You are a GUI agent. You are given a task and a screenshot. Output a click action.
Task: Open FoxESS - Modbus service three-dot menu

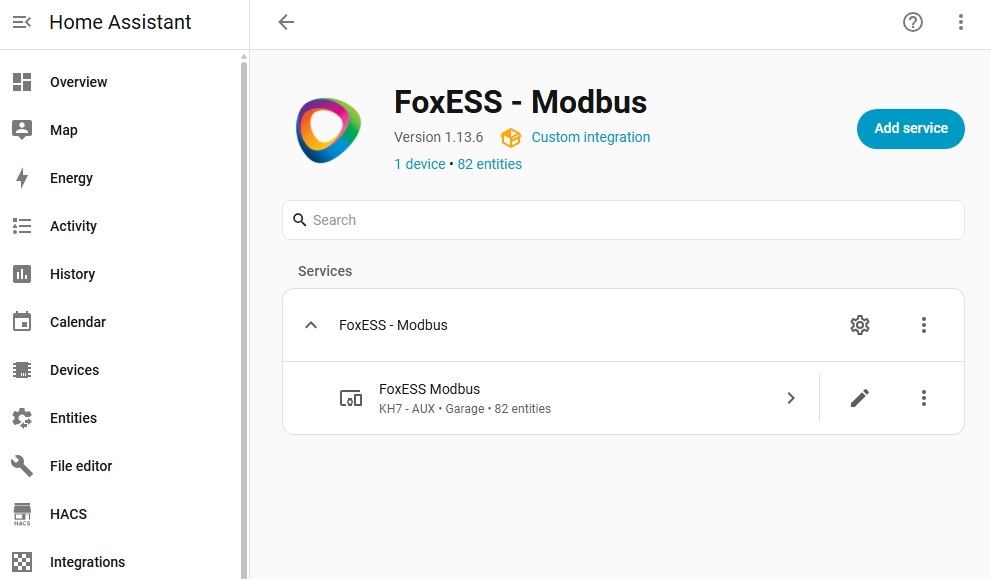[x=924, y=325]
